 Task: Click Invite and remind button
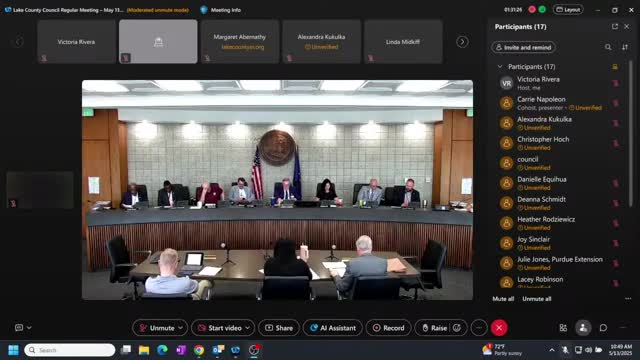(x=523, y=47)
